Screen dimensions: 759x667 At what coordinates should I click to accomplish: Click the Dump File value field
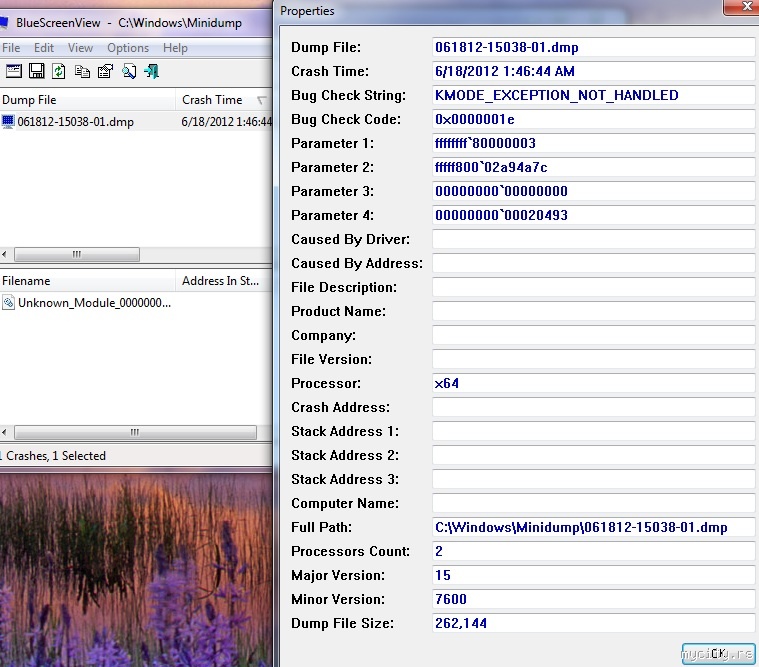[x=593, y=47]
